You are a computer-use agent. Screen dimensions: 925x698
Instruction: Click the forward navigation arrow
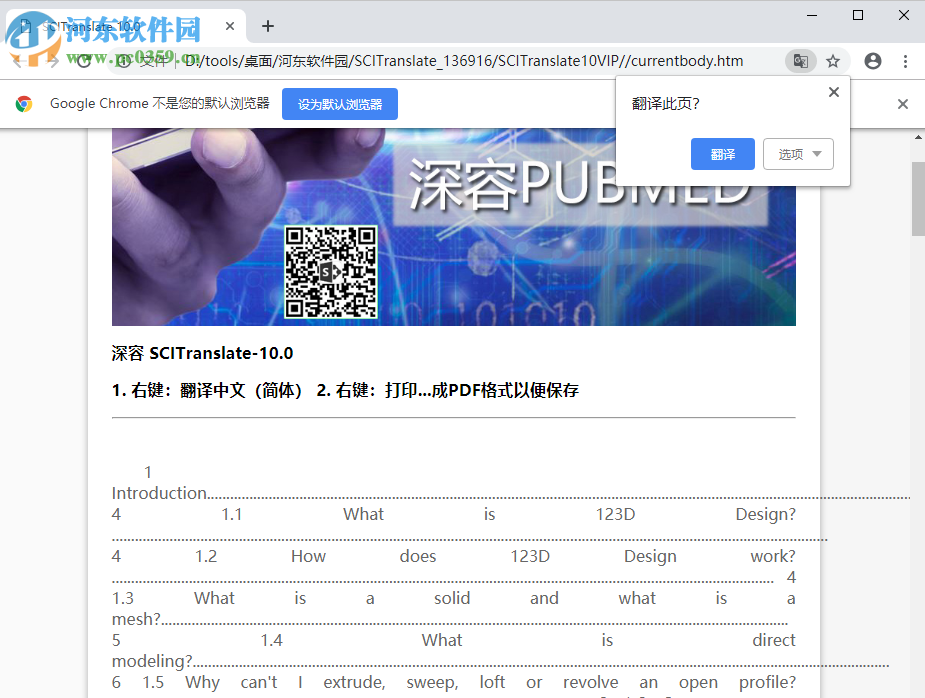click(55, 61)
